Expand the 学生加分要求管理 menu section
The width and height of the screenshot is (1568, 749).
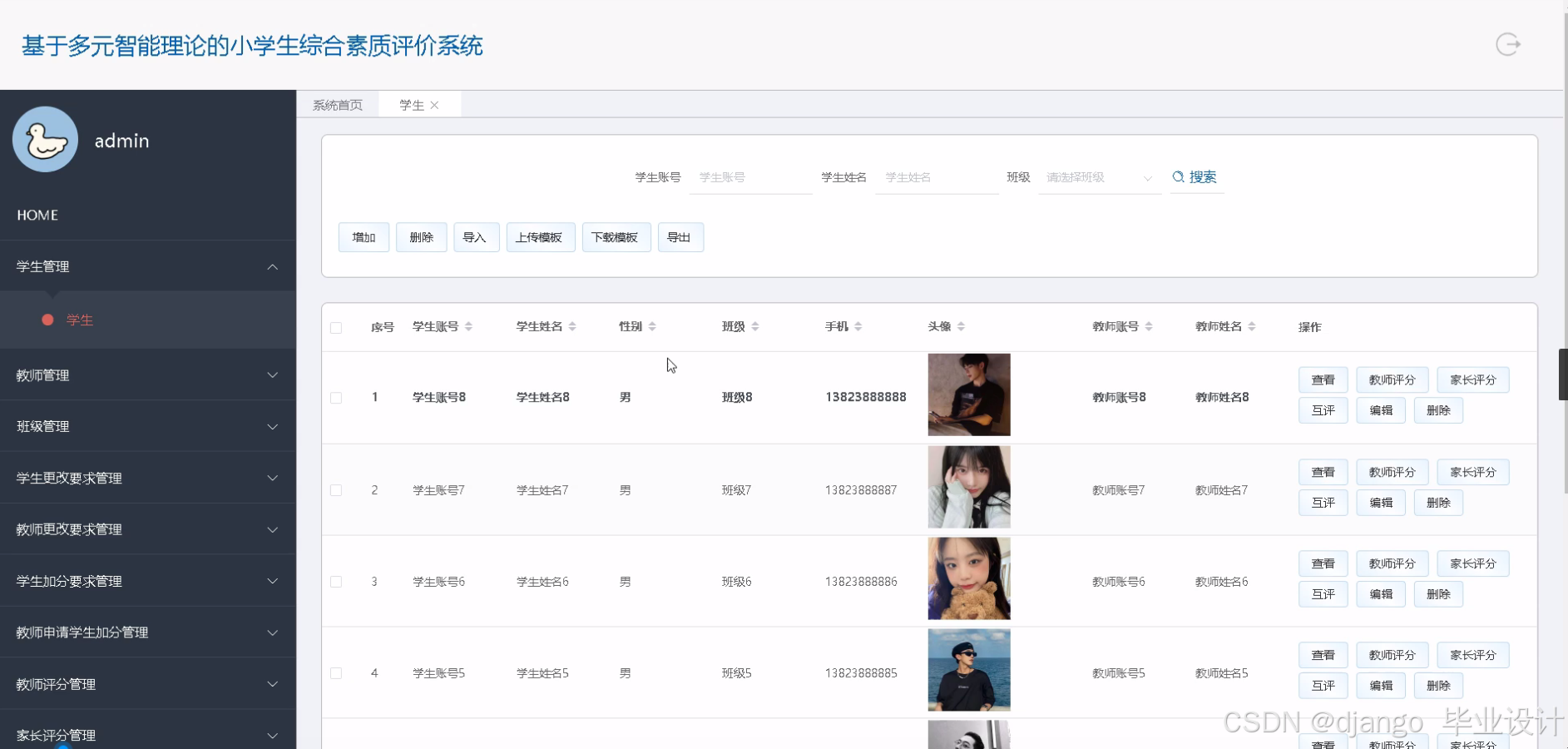pos(148,581)
